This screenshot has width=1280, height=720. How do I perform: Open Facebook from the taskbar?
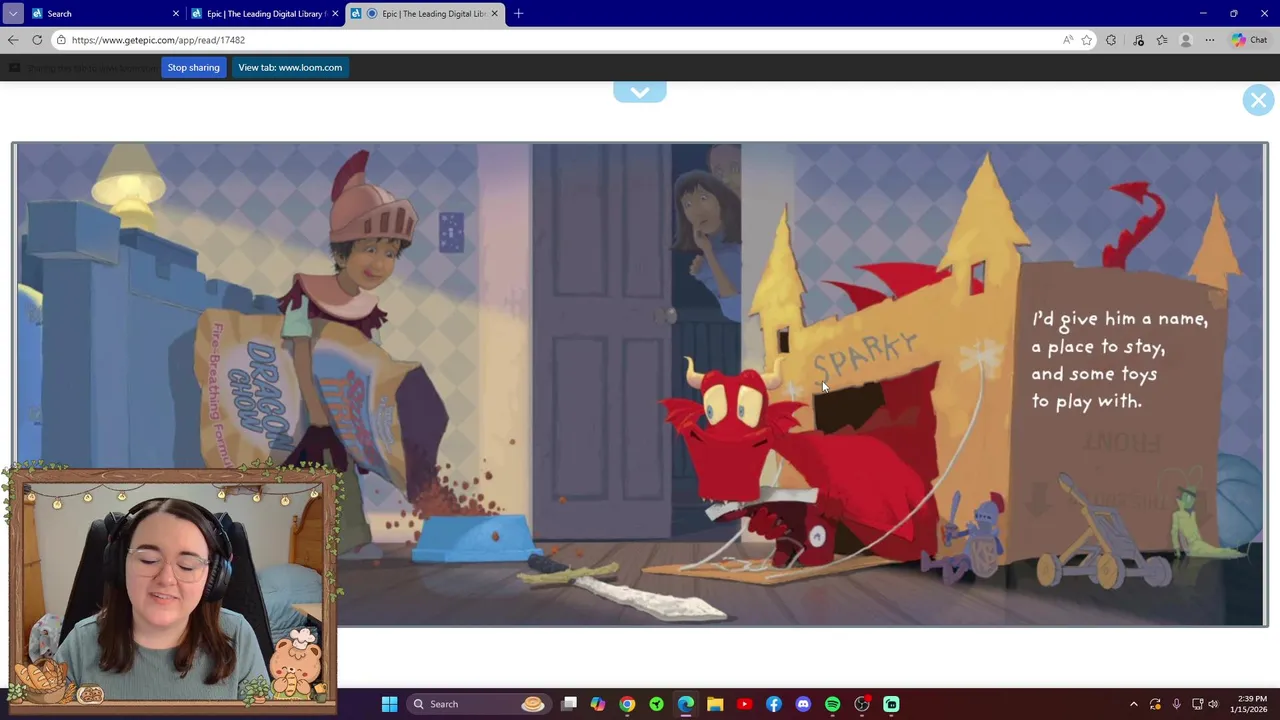pos(774,704)
